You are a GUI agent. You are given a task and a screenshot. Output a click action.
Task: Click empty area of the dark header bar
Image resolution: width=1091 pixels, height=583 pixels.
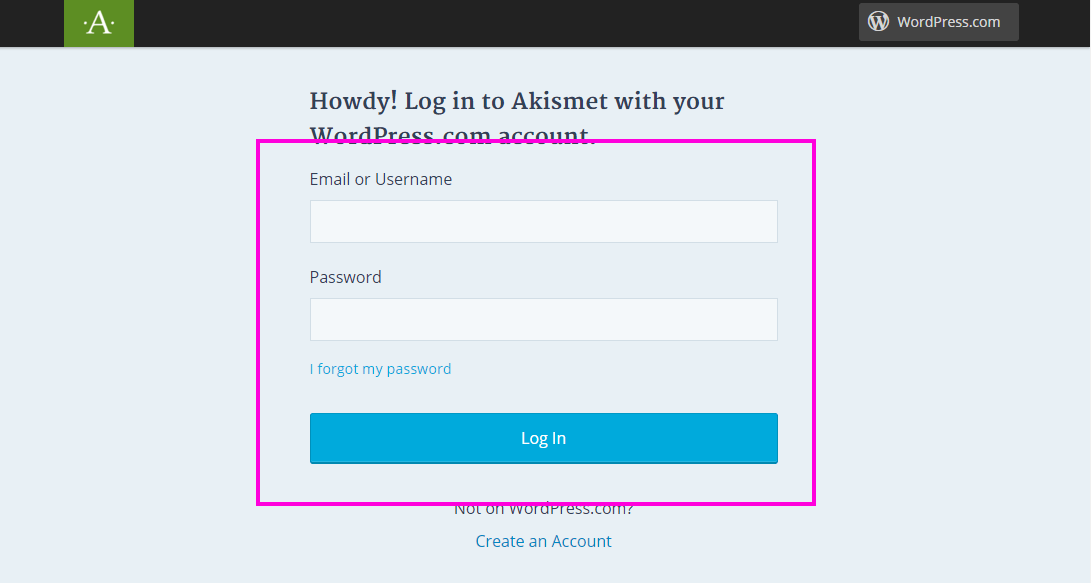pos(487,23)
